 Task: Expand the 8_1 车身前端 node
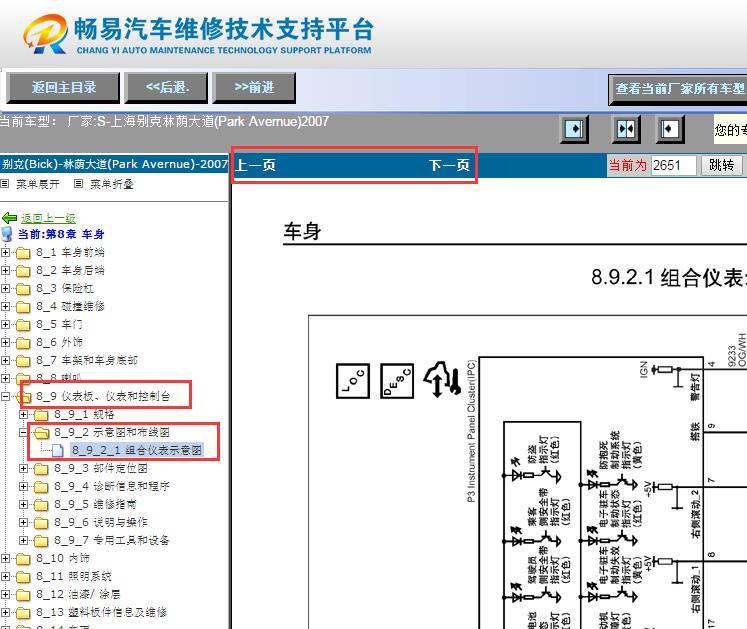(5, 253)
